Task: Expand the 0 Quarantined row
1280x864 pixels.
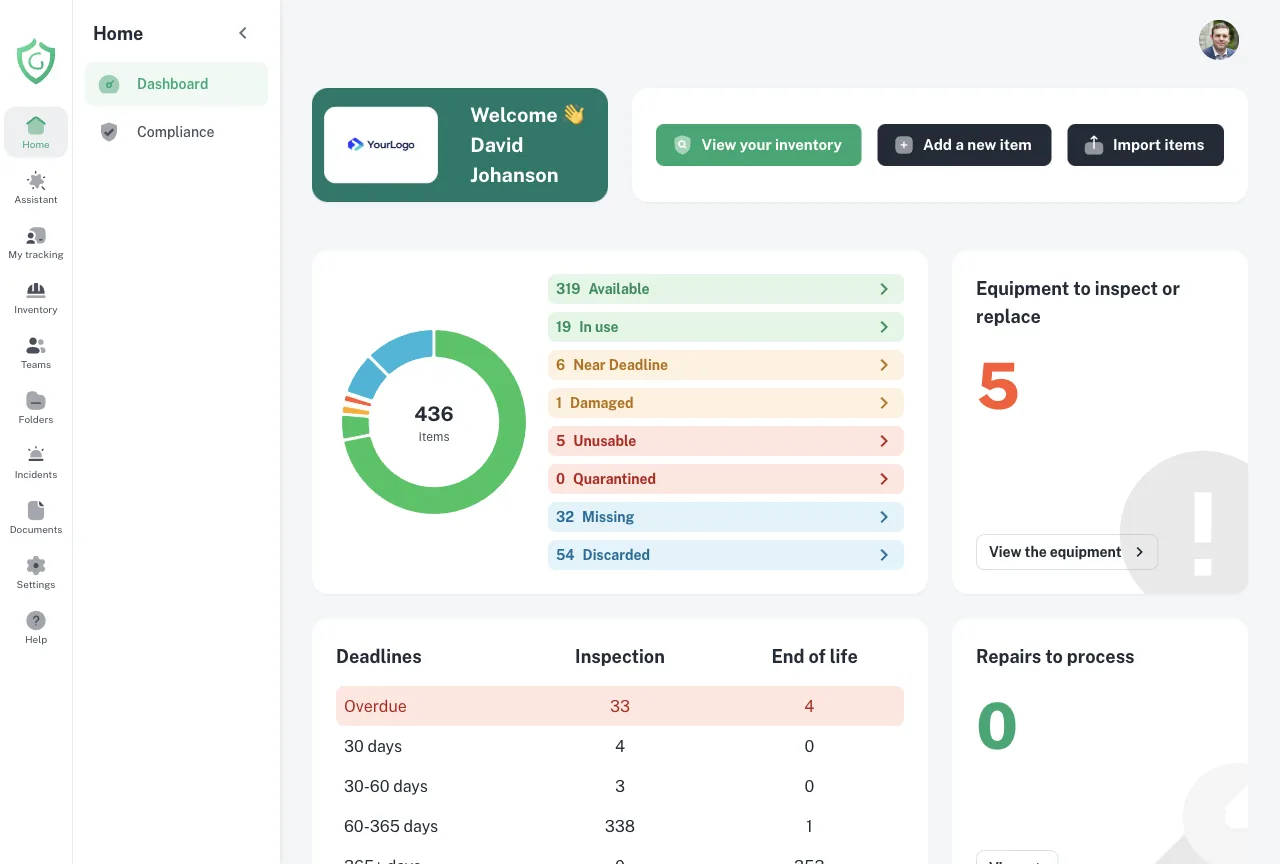Action: [x=726, y=479]
